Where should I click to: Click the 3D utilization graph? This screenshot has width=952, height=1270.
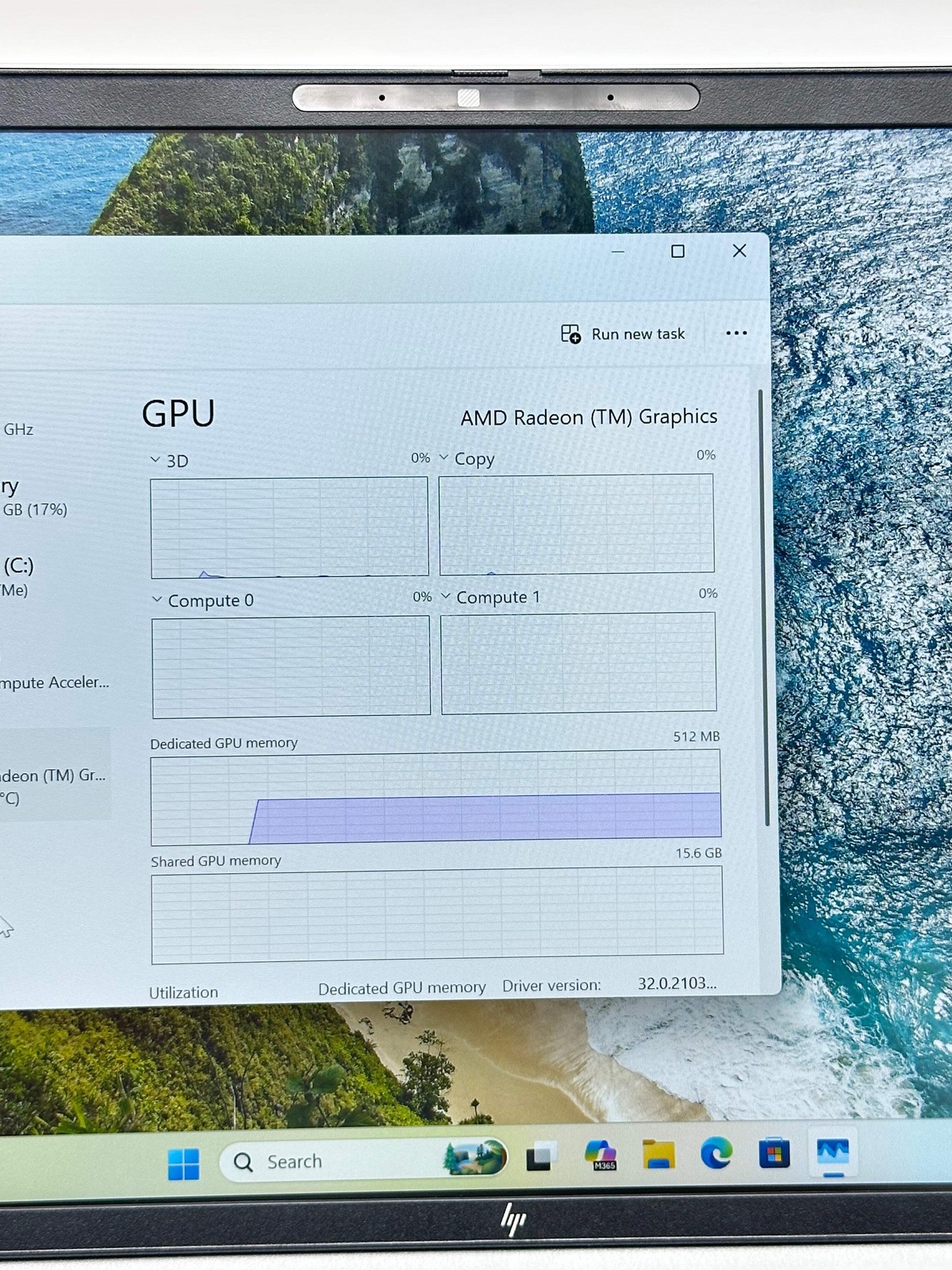coord(290,526)
